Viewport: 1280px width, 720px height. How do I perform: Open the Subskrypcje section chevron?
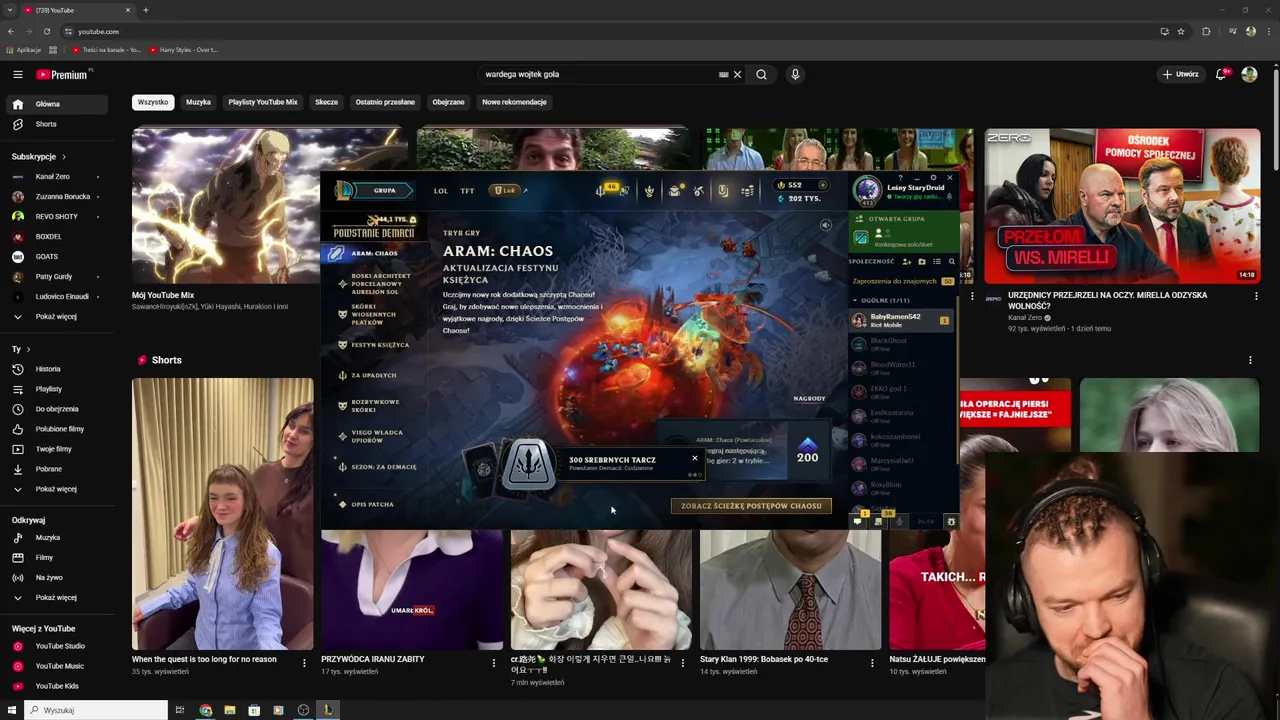tap(64, 157)
